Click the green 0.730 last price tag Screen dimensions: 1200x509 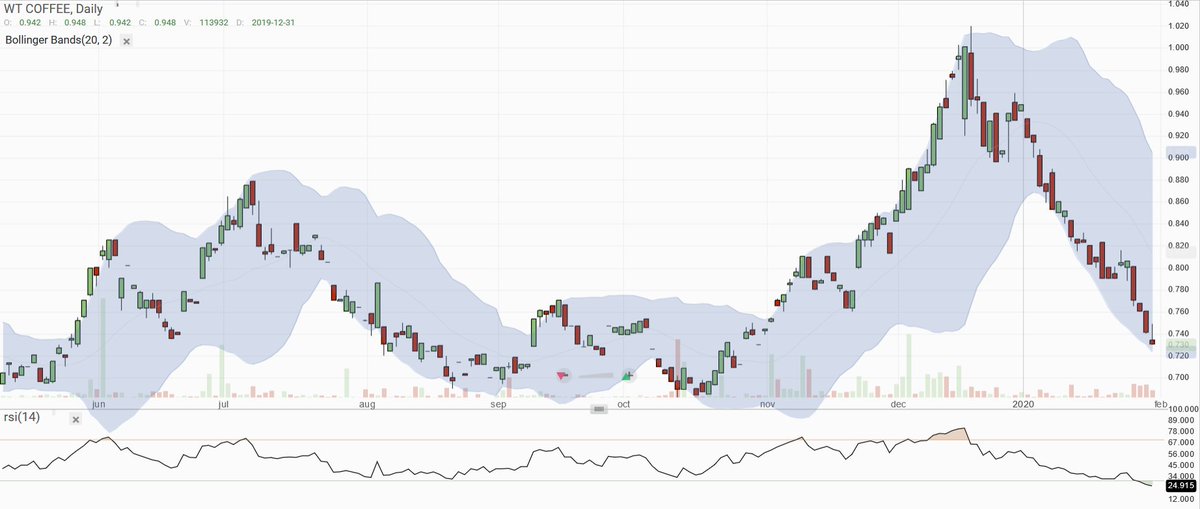(x=1181, y=345)
